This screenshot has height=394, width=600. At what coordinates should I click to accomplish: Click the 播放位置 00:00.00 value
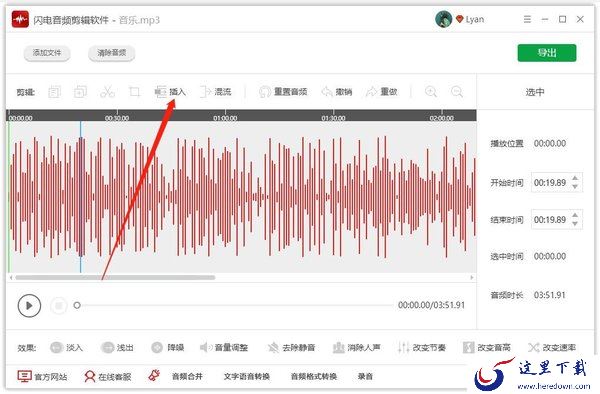(x=550, y=143)
